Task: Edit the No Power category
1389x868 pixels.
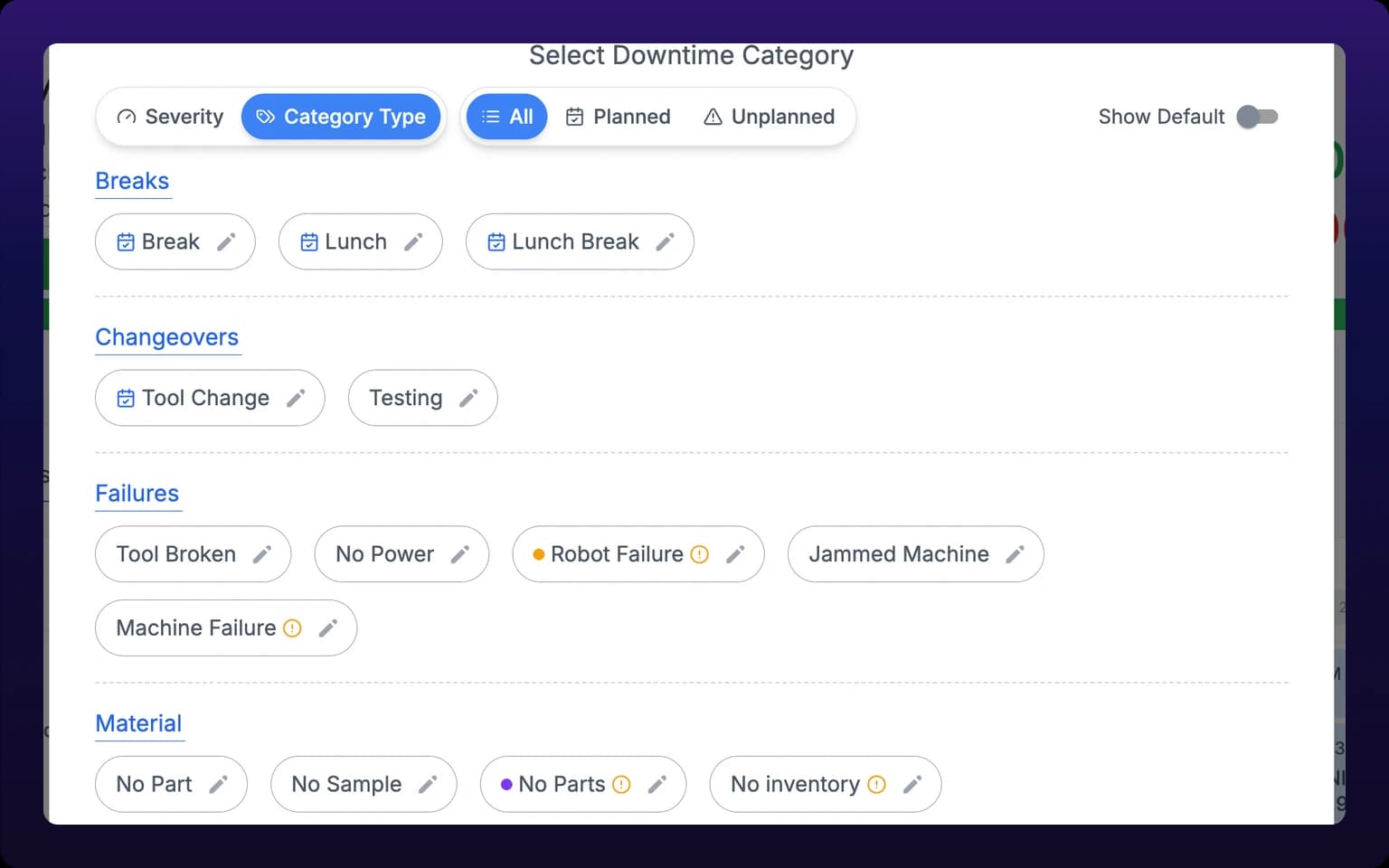Action: (460, 554)
